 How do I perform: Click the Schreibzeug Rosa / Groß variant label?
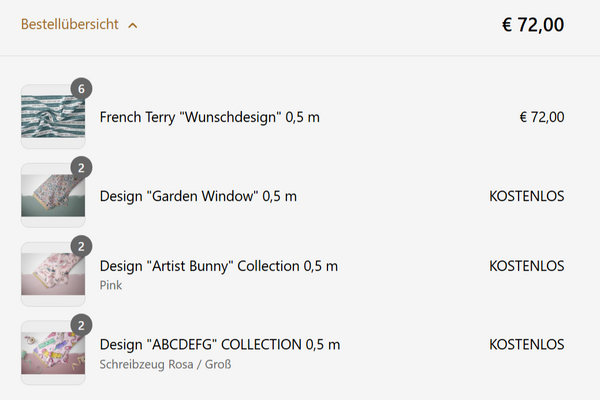[x=165, y=364]
